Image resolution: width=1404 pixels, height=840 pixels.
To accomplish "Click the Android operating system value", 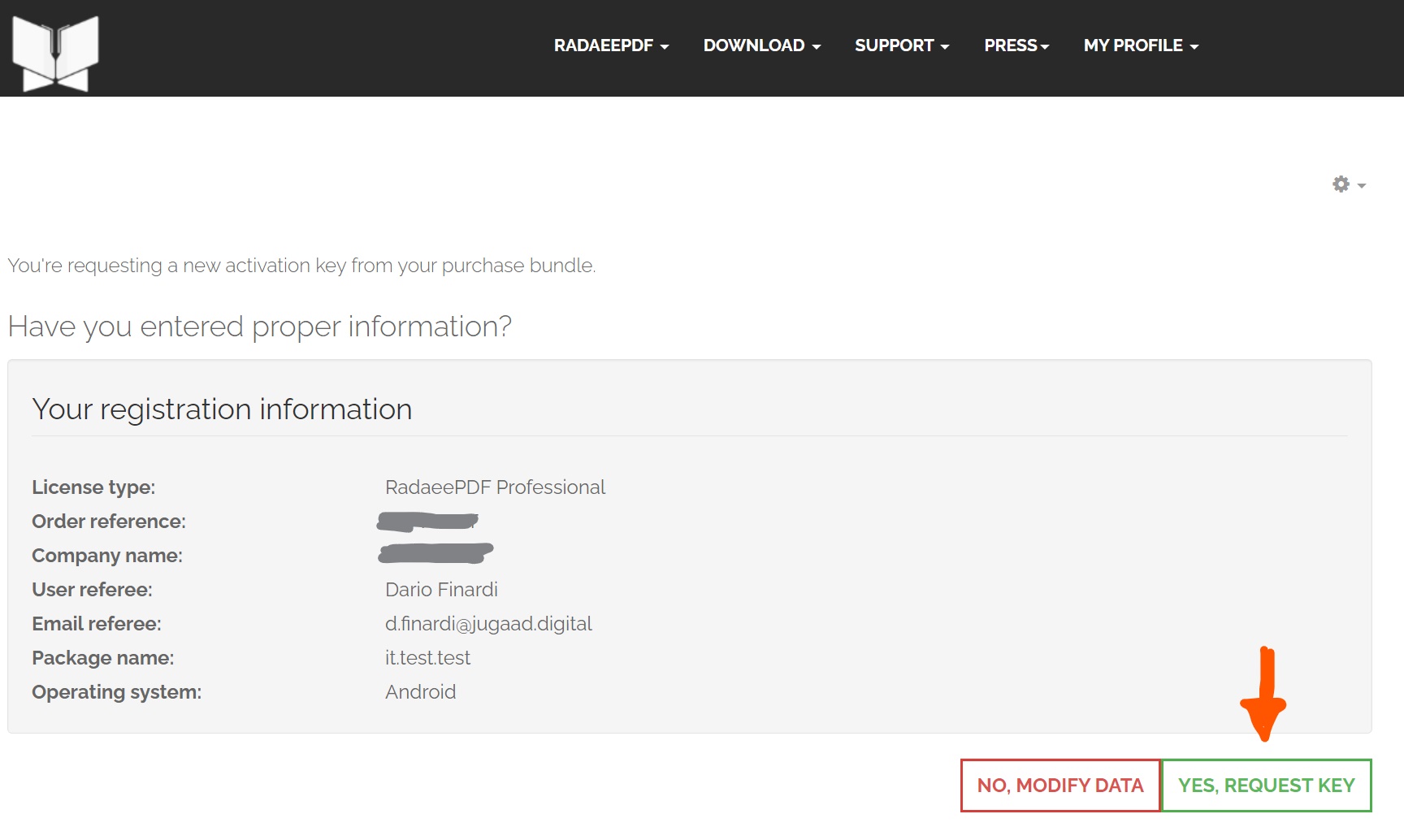I will pos(420,692).
